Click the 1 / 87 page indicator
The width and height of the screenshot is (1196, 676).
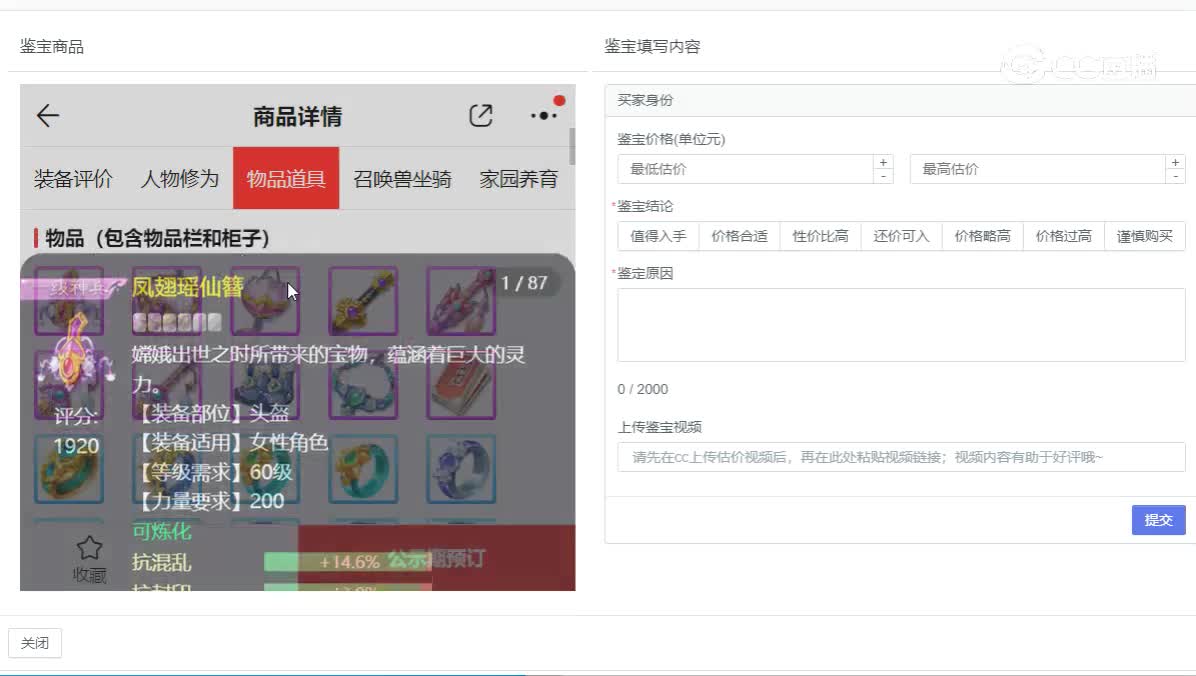524,283
